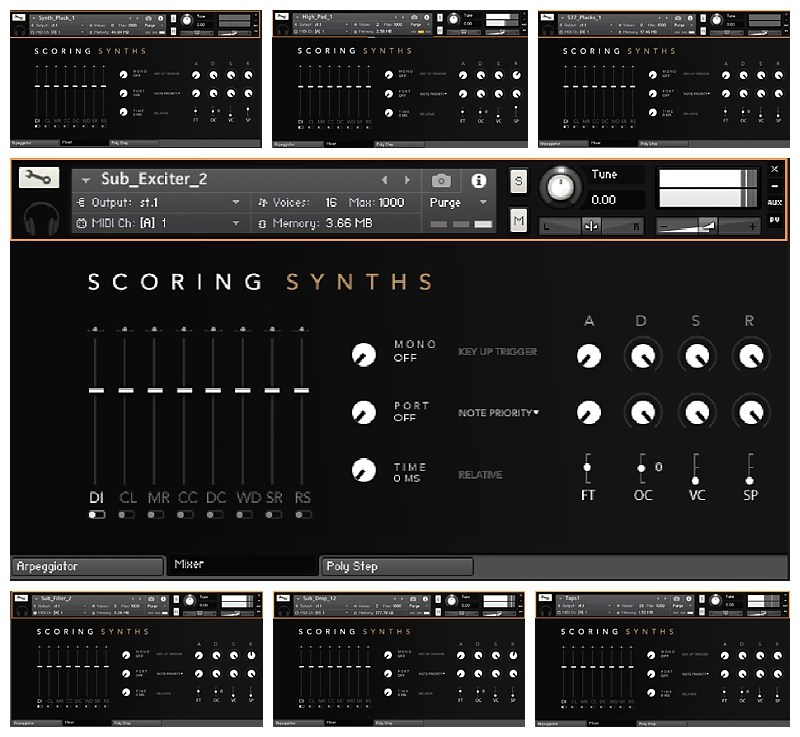The width and height of the screenshot is (800, 737).
Task: Toggle the switch under the large CL fader
Action: coord(126,514)
